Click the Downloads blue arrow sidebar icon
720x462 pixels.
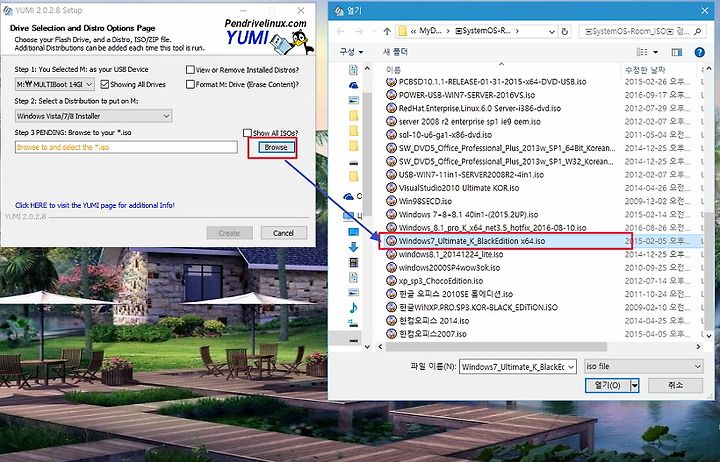[353, 248]
